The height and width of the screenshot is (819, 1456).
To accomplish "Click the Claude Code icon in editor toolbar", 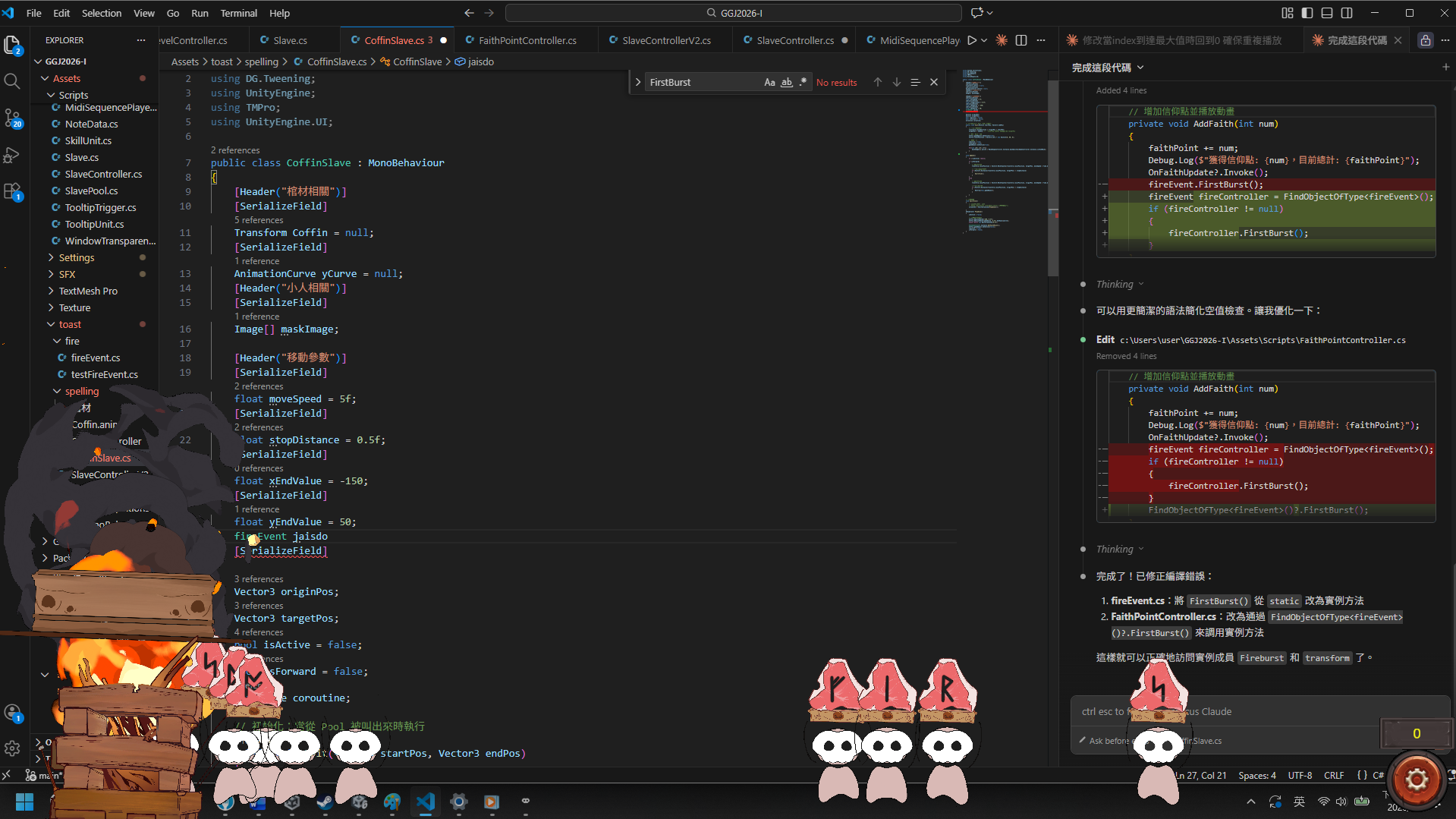I will (x=1002, y=40).
